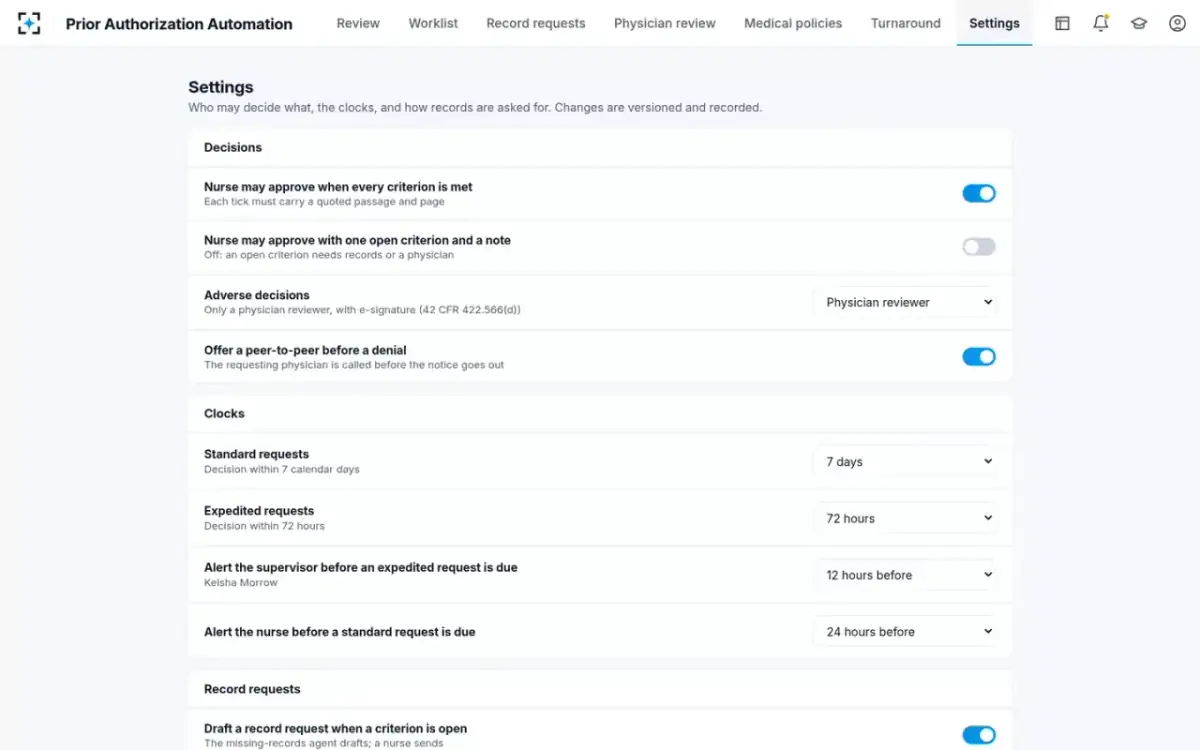Open the nurse alert 24 hours before dropdown
This screenshot has width=1200, height=750.
point(905,632)
